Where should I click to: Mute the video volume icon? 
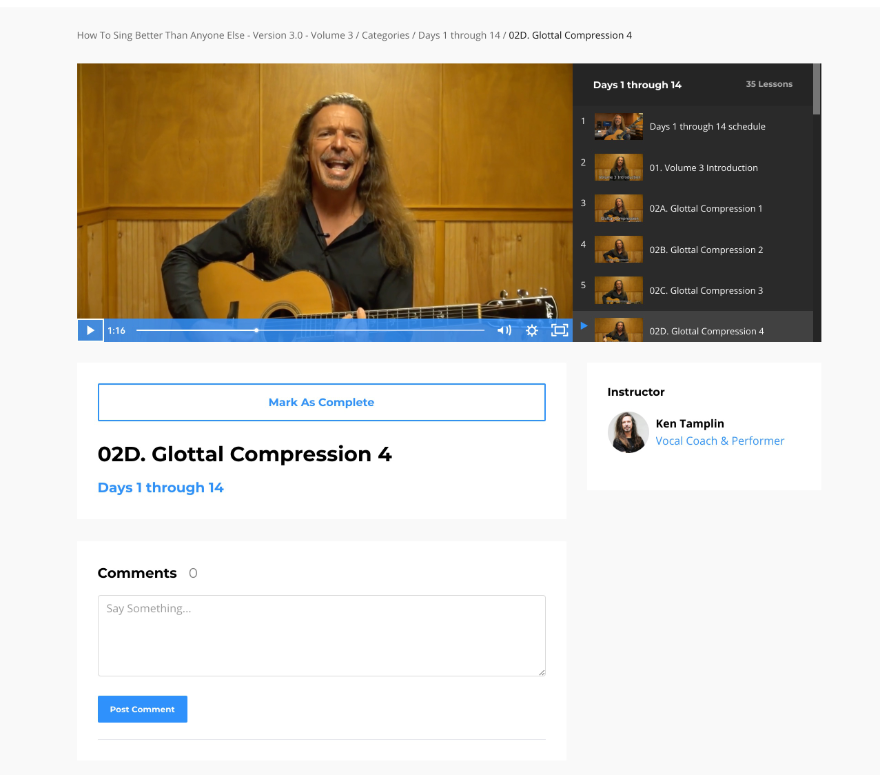[504, 331]
